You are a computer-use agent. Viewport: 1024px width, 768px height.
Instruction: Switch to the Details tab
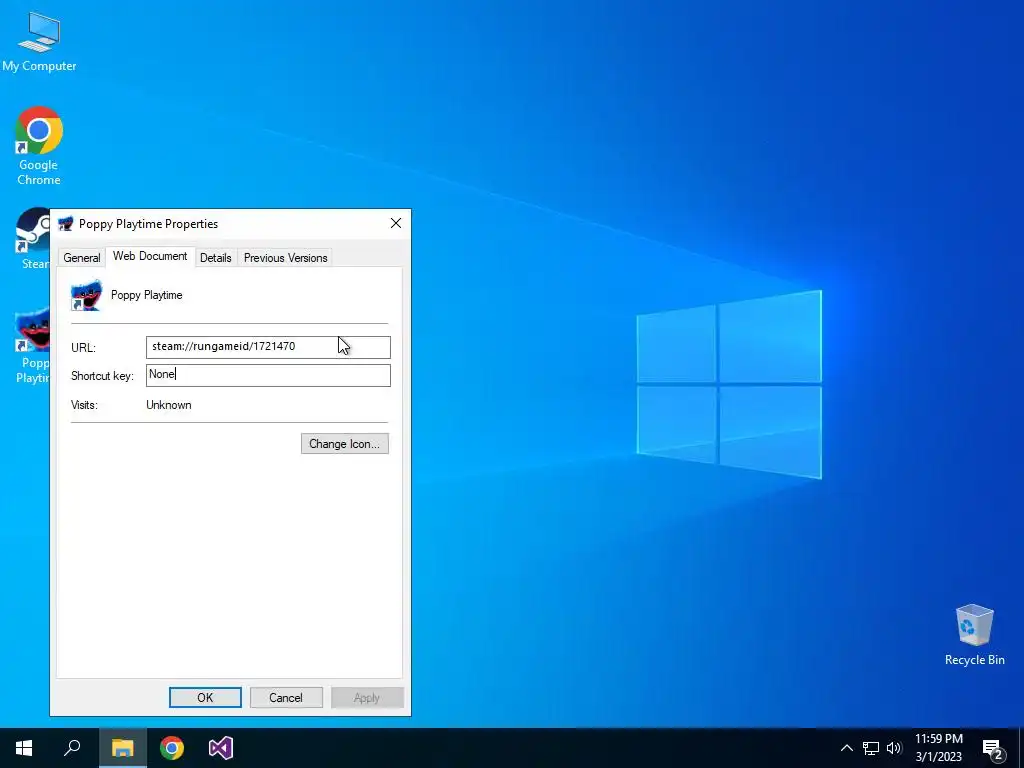[x=216, y=258]
